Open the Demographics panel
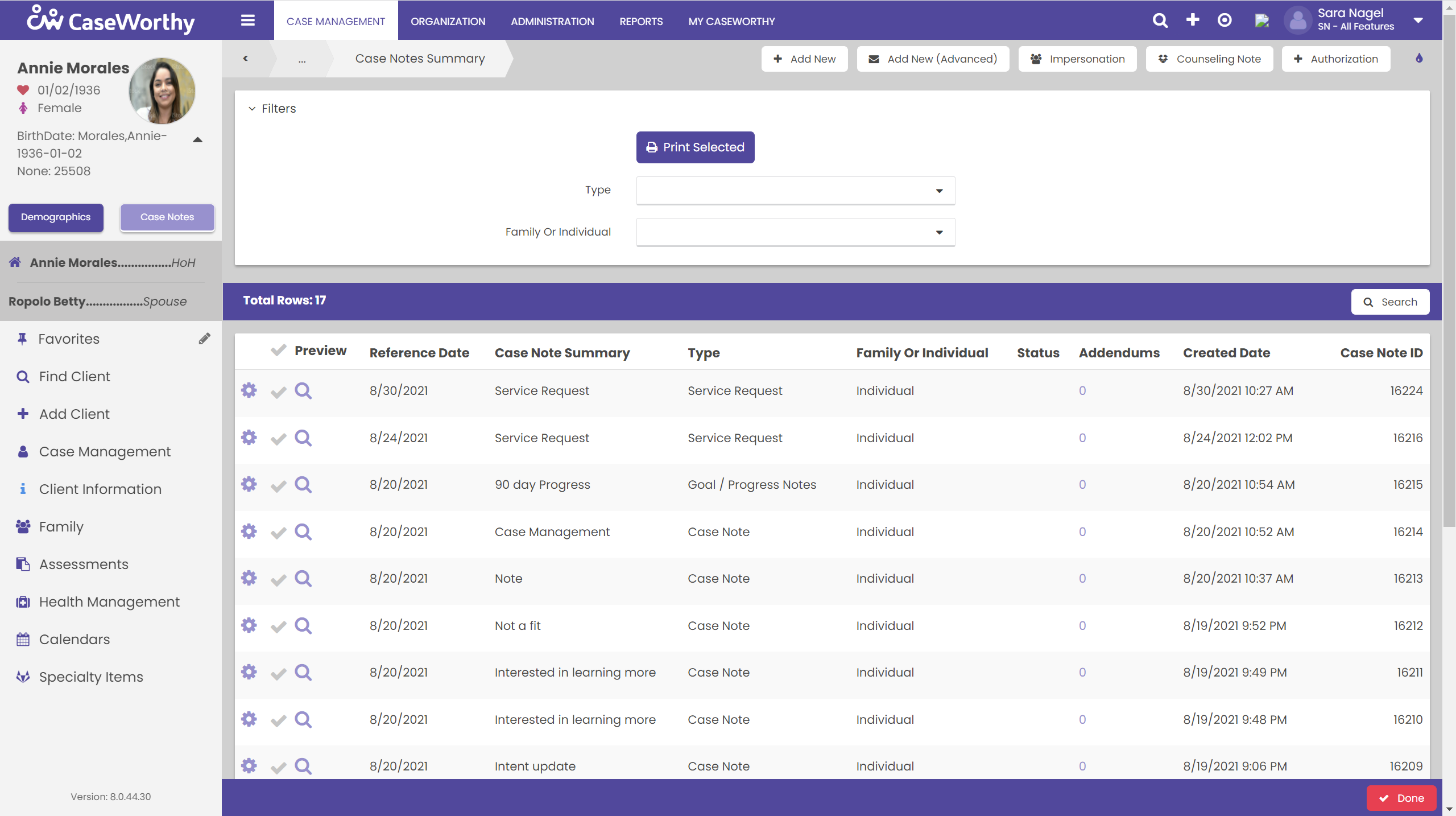Image resolution: width=1456 pixels, height=816 pixels. pos(55,217)
